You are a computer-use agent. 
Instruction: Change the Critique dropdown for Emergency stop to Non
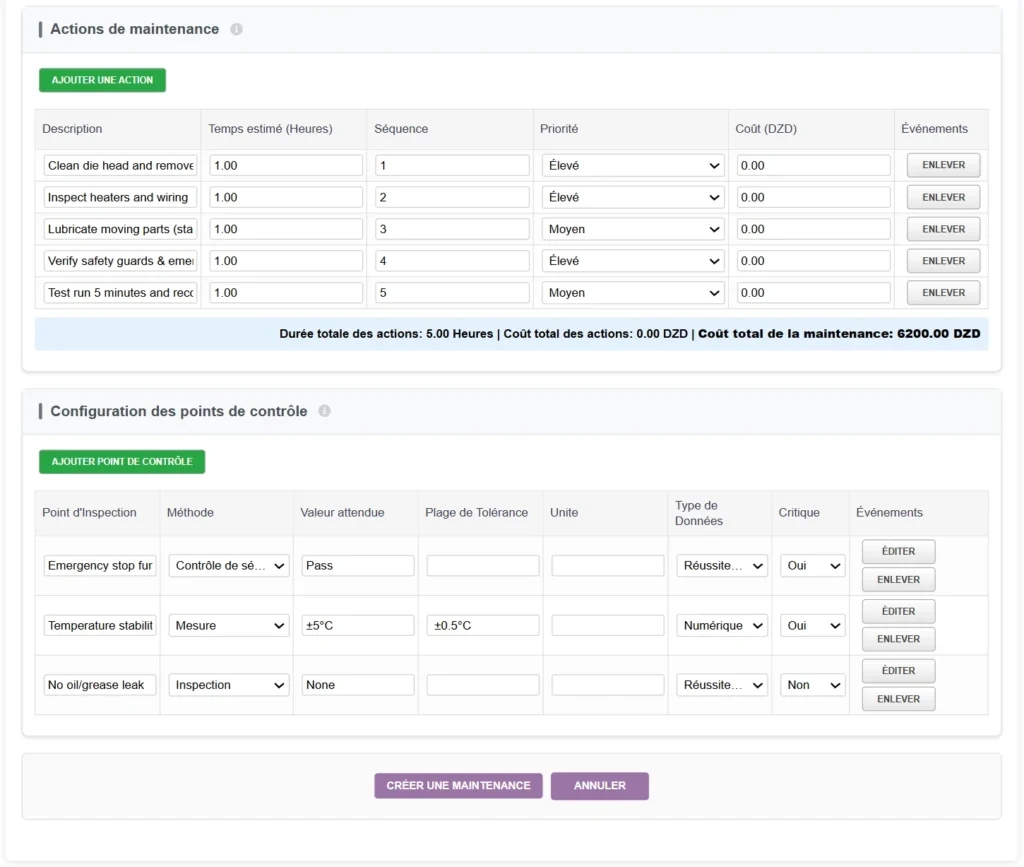tap(812, 565)
